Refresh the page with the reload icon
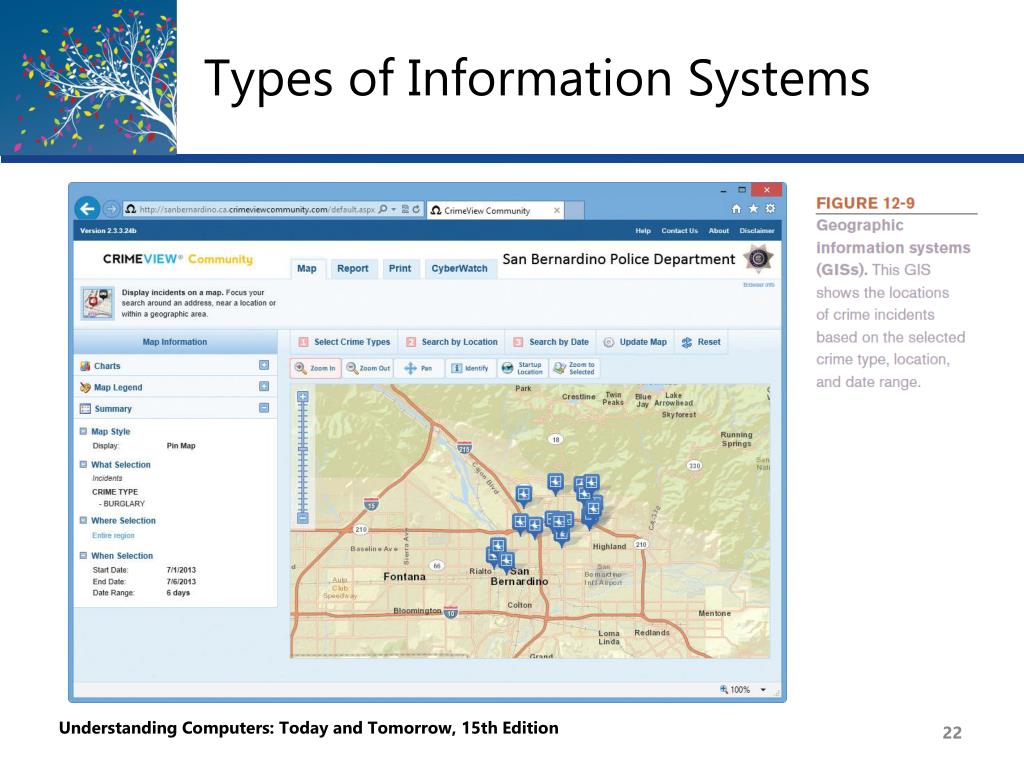The width and height of the screenshot is (1024, 768). tap(416, 209)
